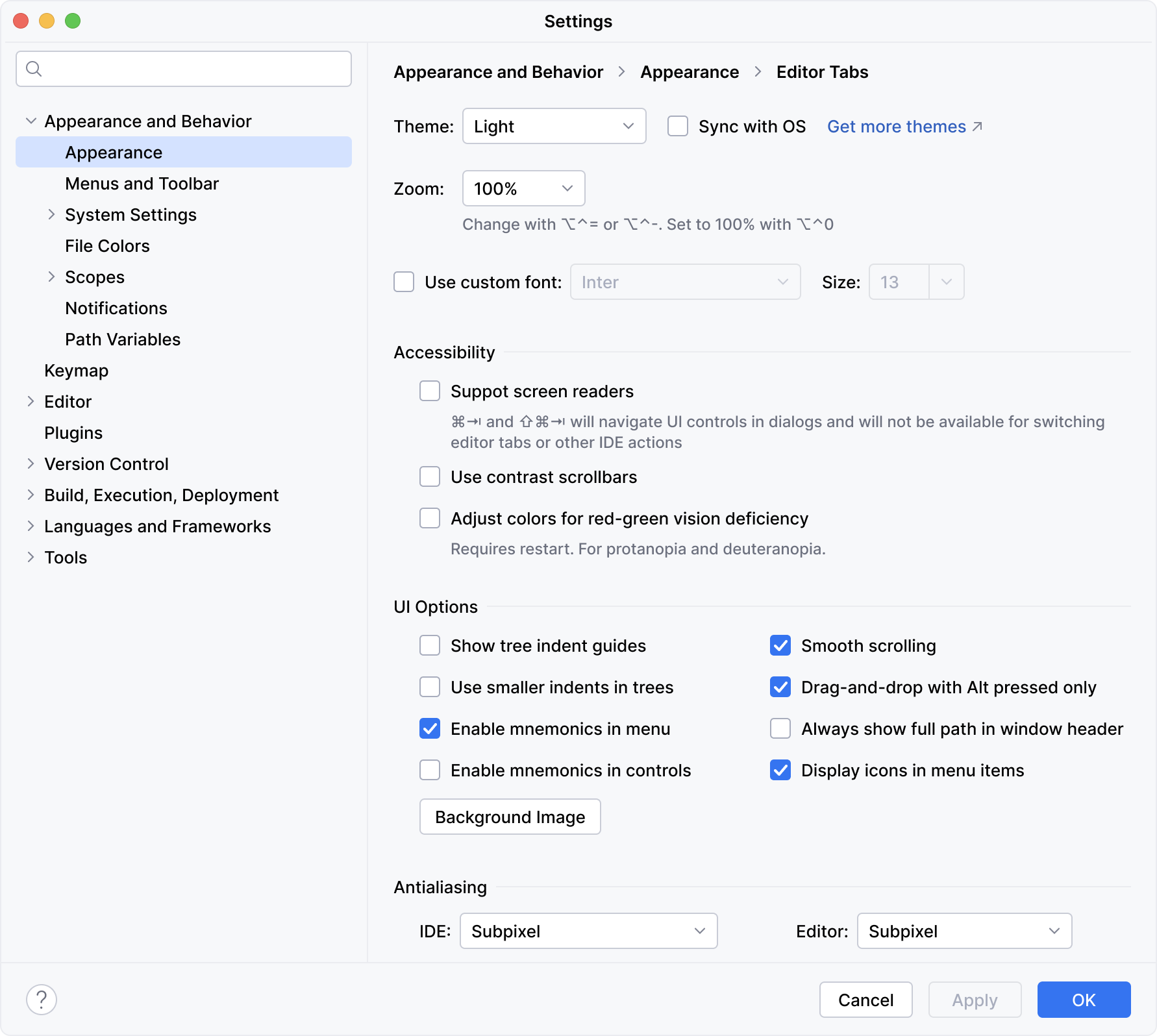This screenshot has width=1157, height=1036.
Task: Expand the System Settings tree node
Action: 51,215
